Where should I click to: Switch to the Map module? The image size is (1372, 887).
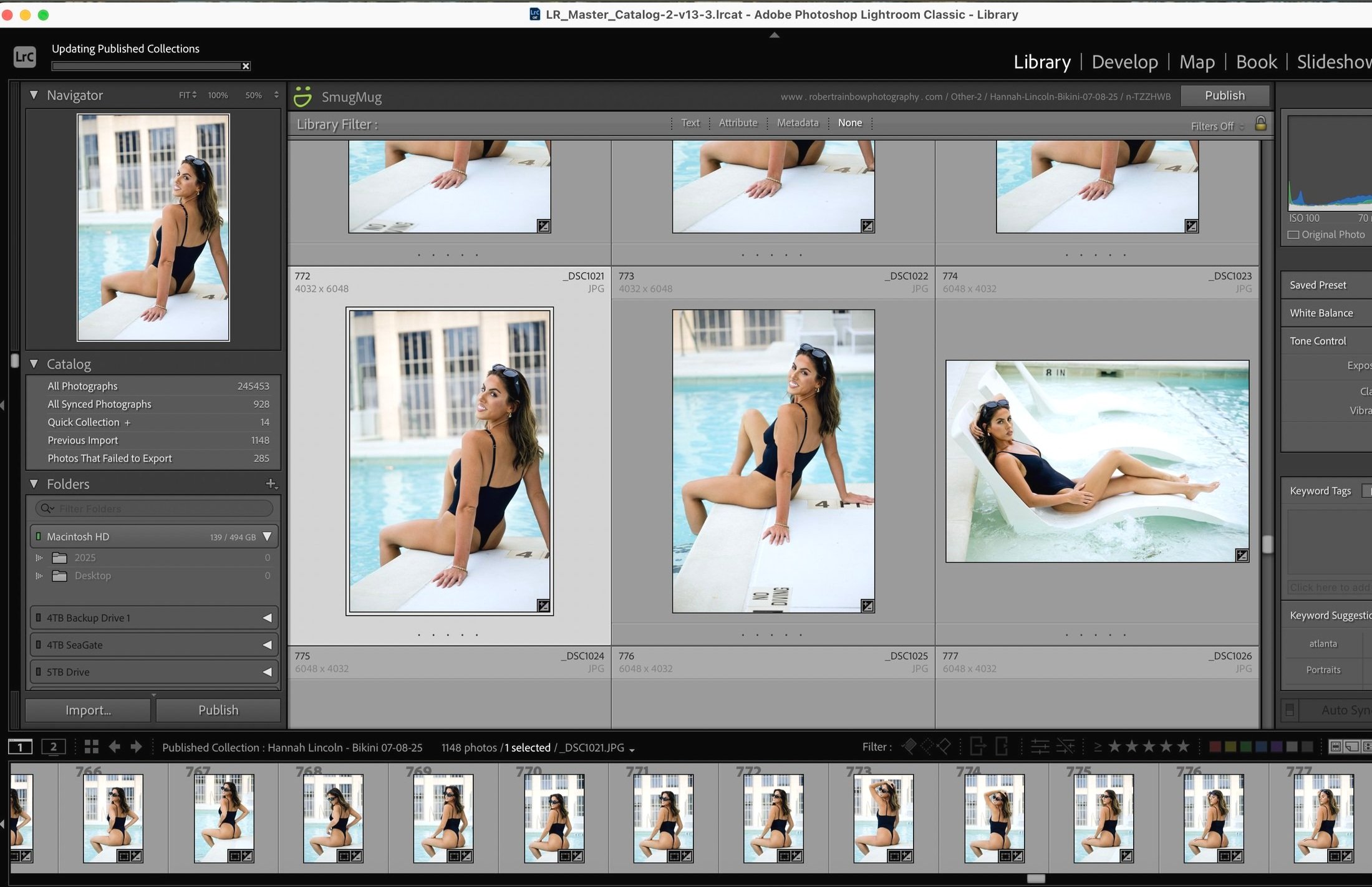pos(1197,62)
